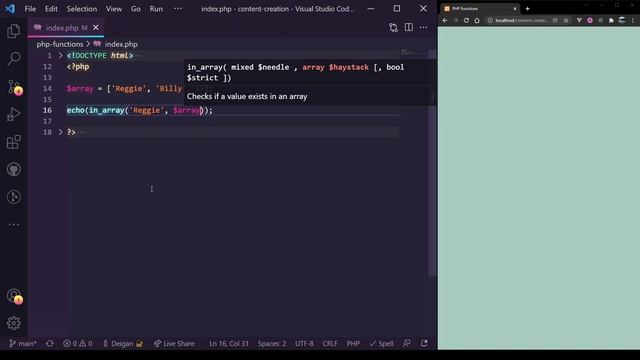Screen dimensions: 640x360
Task: Close the index.php editor tab
Action: click(x=96, y=27)
